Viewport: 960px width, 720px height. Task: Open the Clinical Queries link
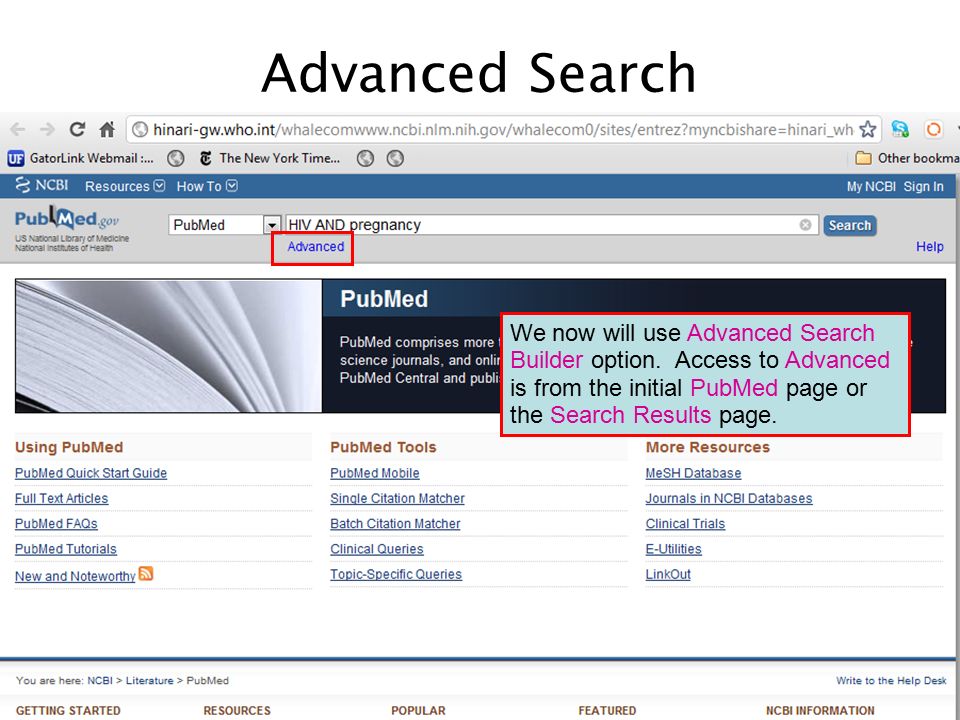pos(377,549)
